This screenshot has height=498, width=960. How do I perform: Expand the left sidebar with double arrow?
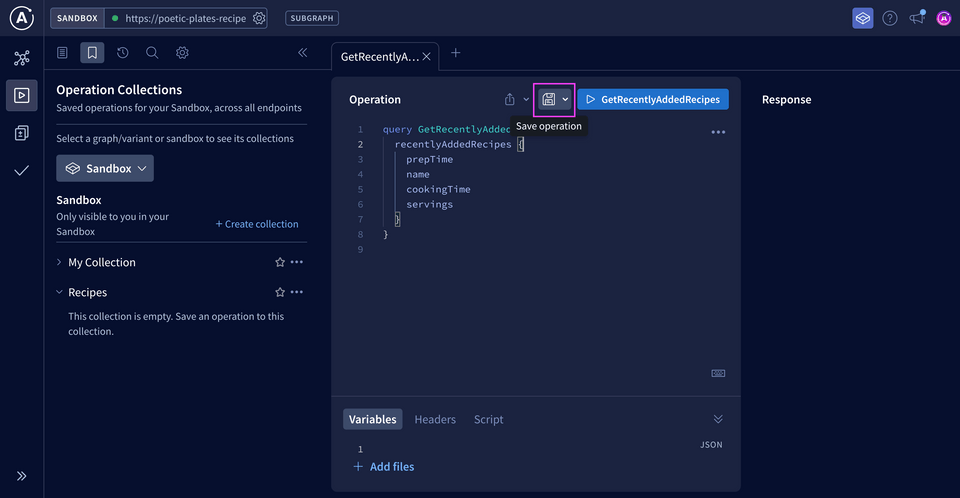21,476
